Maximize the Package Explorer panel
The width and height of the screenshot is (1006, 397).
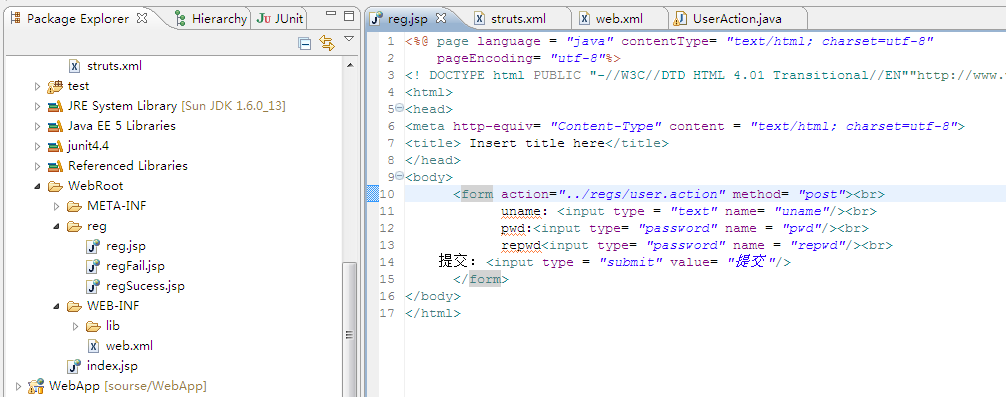pyautogui.click(x=348, y=15)
